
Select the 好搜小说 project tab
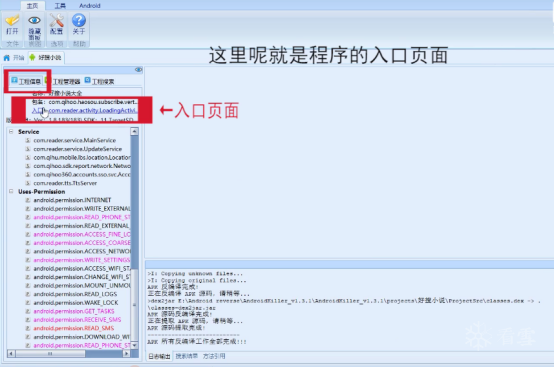(x=46, y=58)
